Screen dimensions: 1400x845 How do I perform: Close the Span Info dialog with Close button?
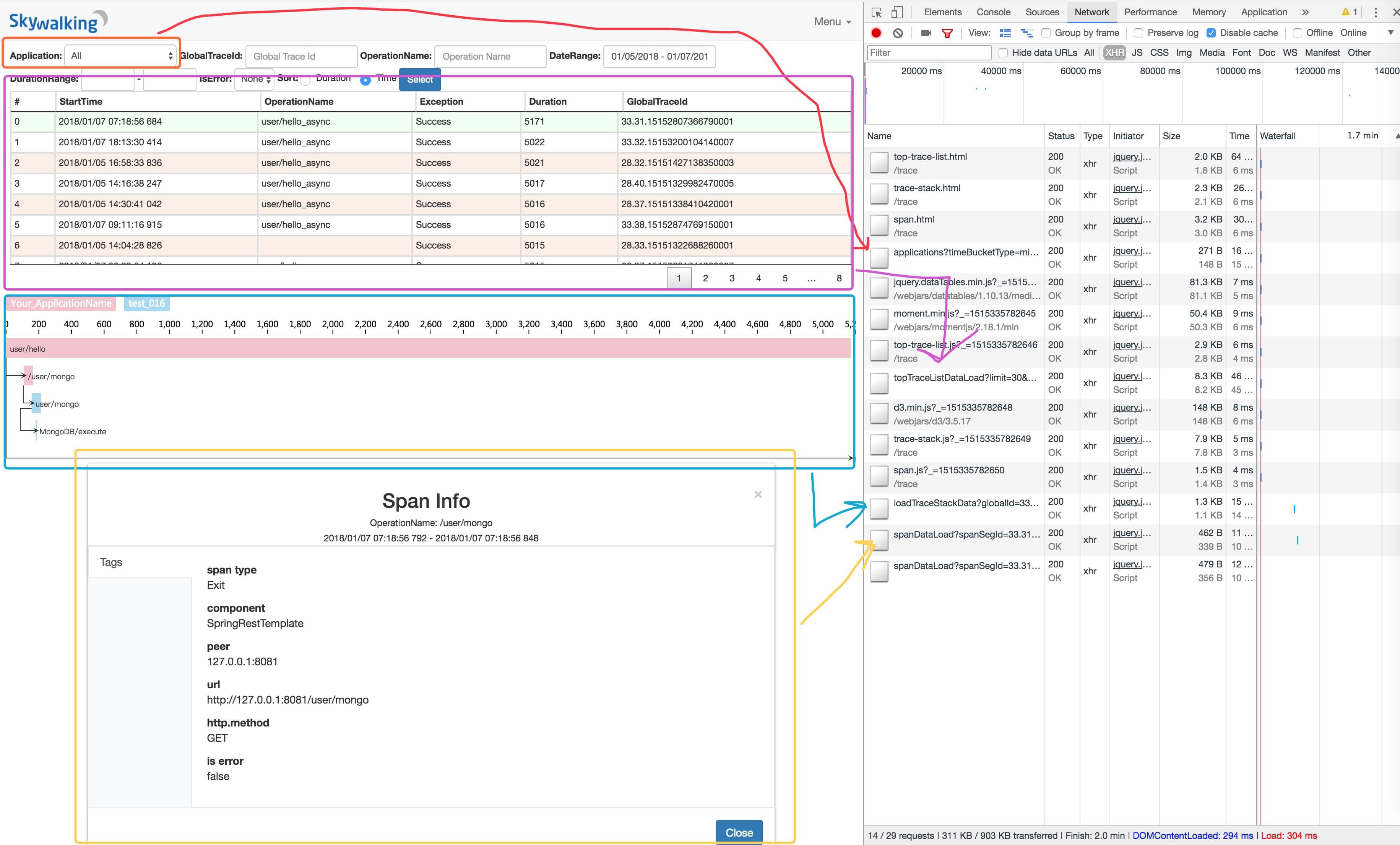tap(739, 832)
